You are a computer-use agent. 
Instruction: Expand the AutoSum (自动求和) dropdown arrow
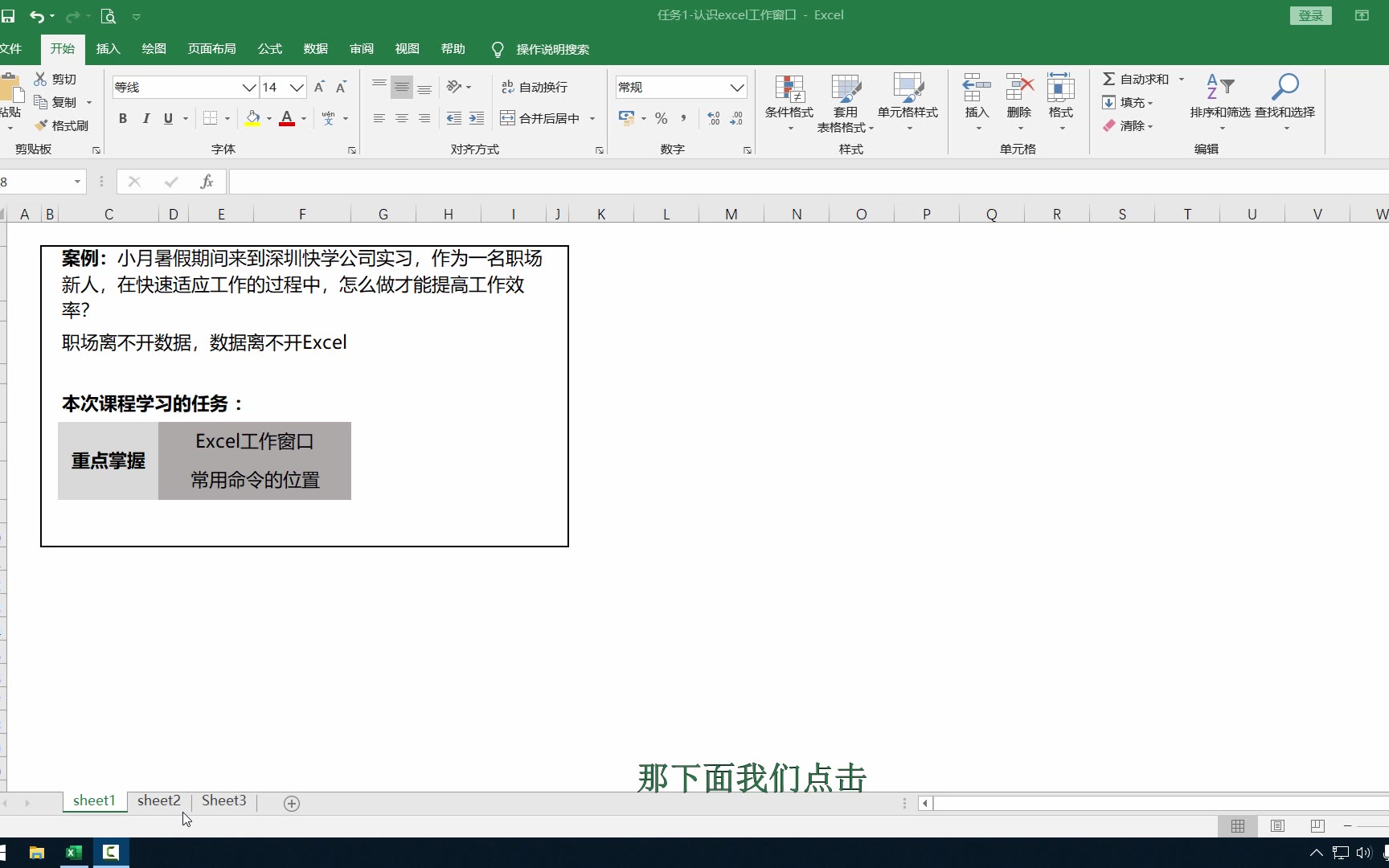click(x=1182, y=79)
